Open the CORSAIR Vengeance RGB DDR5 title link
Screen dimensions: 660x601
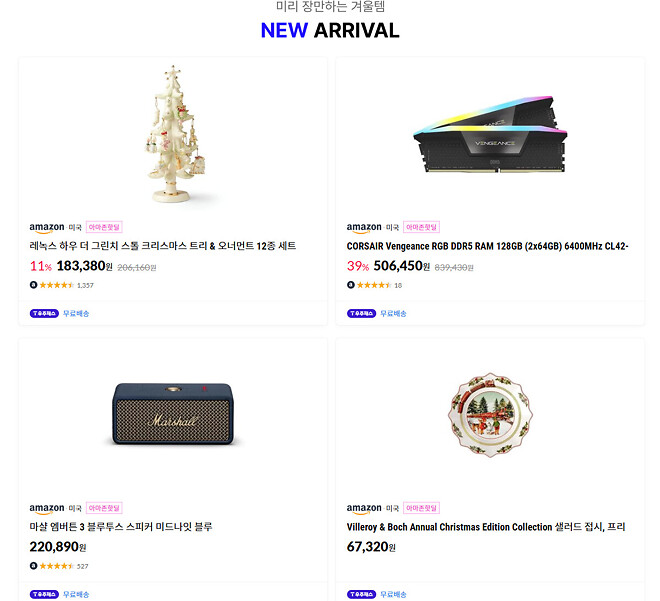487,246
